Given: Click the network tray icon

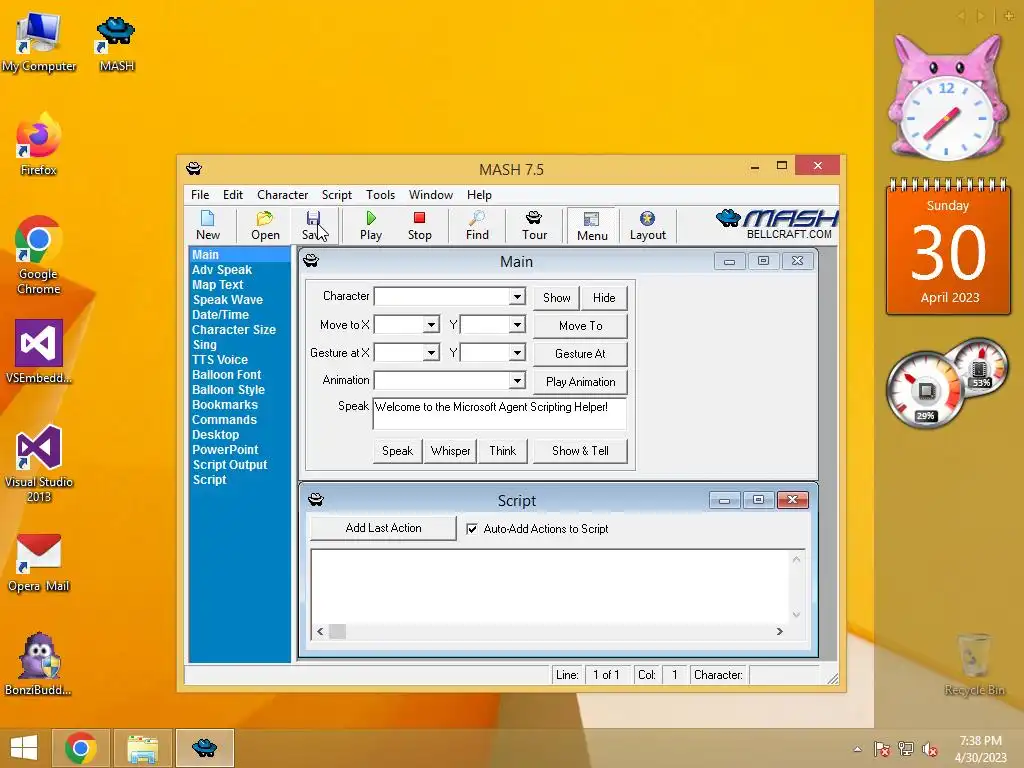Looking at the screenshot, I should 906,750.
